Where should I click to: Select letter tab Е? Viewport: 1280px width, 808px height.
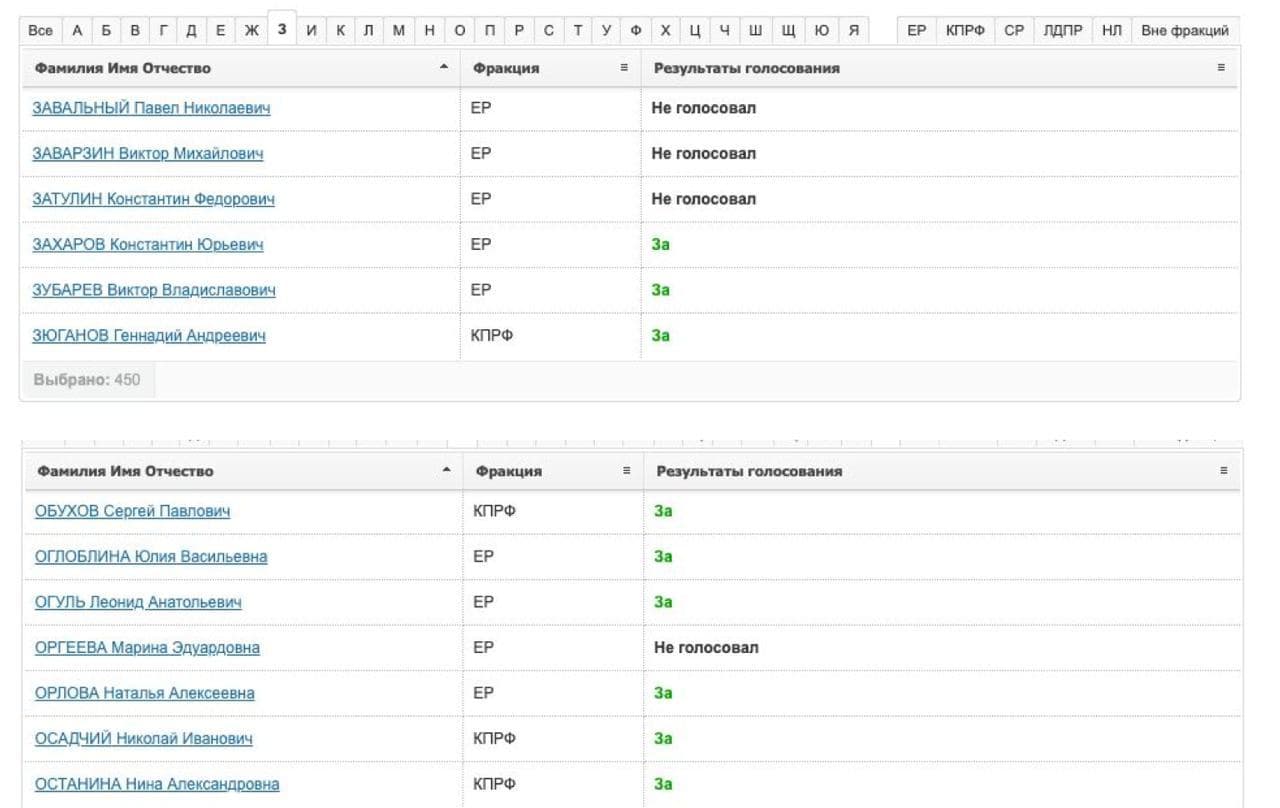click(221, 31)
